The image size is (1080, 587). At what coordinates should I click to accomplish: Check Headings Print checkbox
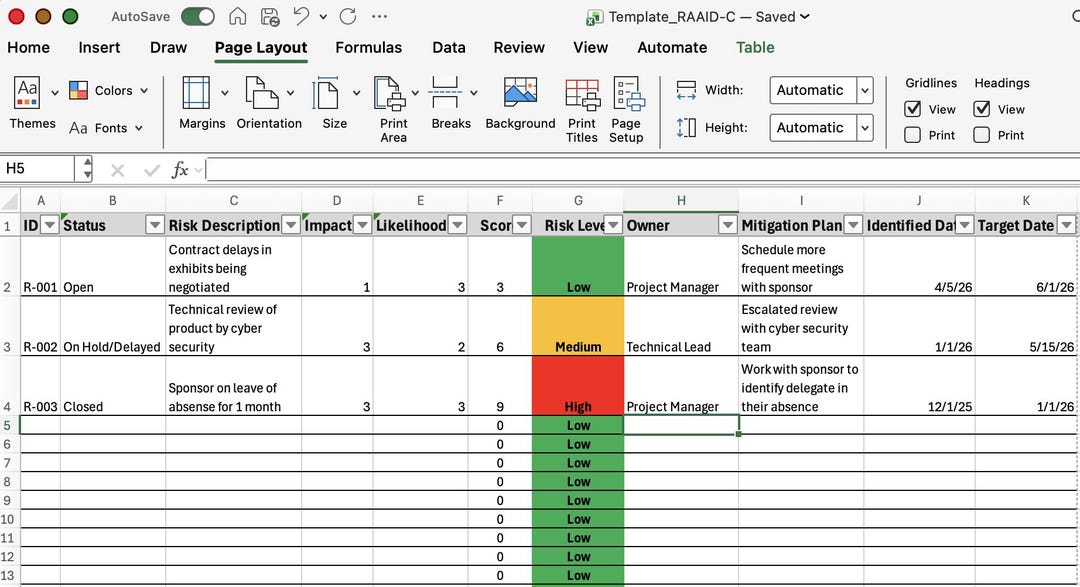(982, 135)
